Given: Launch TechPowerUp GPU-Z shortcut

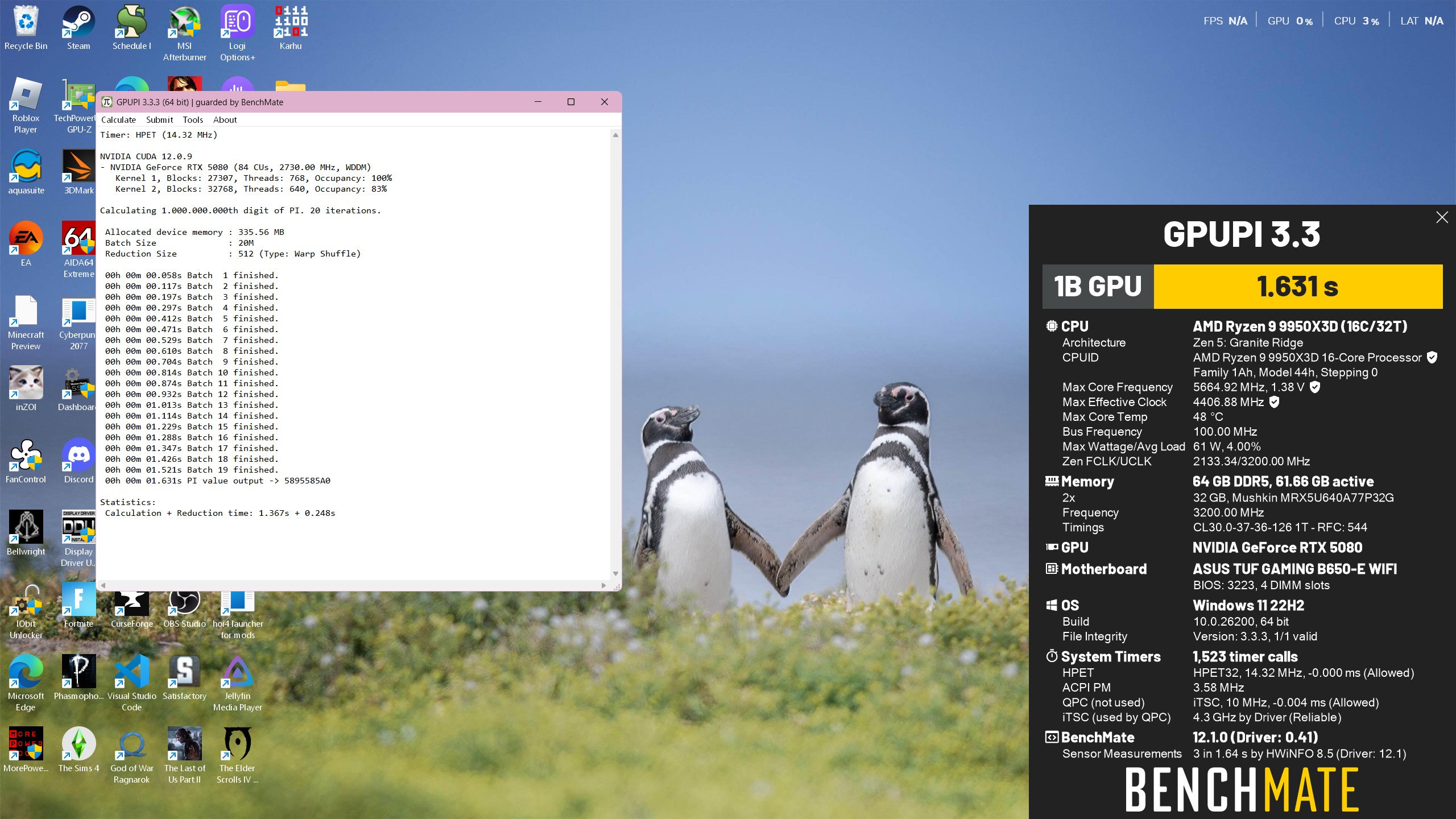Looking at the screenshot, I should pyautogui.click(x=78, y=106).
